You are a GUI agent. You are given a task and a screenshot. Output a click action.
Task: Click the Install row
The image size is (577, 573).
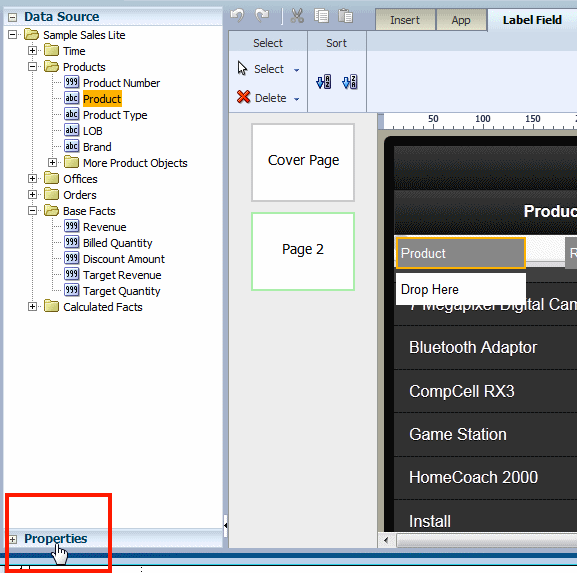(485, 516)
